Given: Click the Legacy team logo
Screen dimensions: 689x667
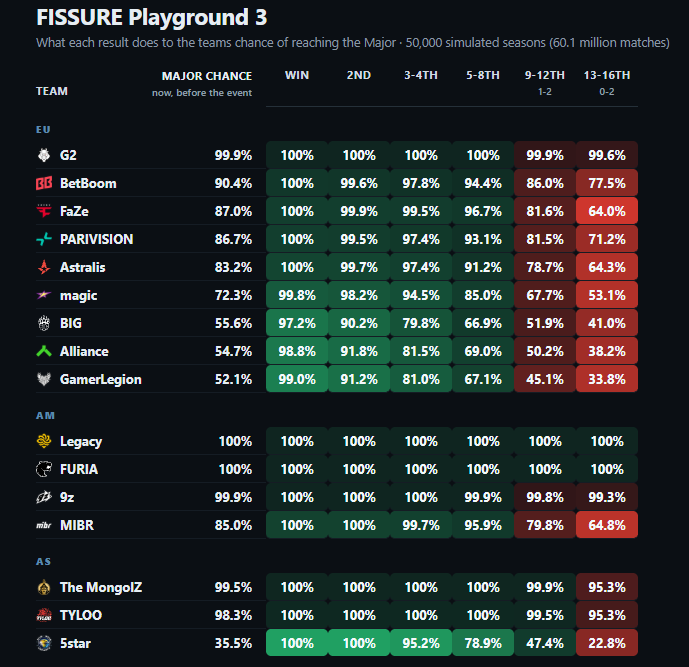Looking at the screenshot, I should [44, 441].
